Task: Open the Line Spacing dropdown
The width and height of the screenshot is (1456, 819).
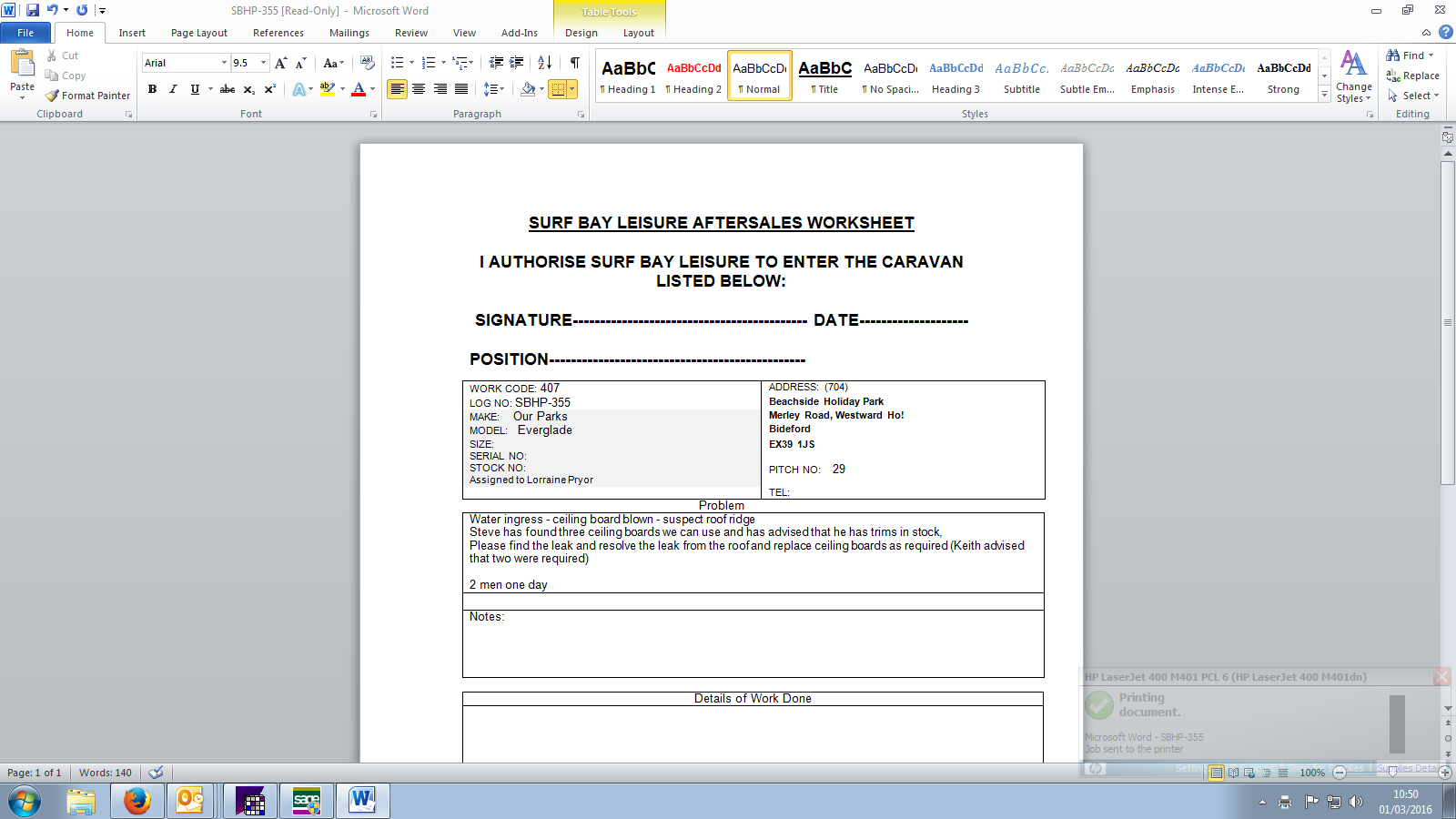Action: [493, 89]
